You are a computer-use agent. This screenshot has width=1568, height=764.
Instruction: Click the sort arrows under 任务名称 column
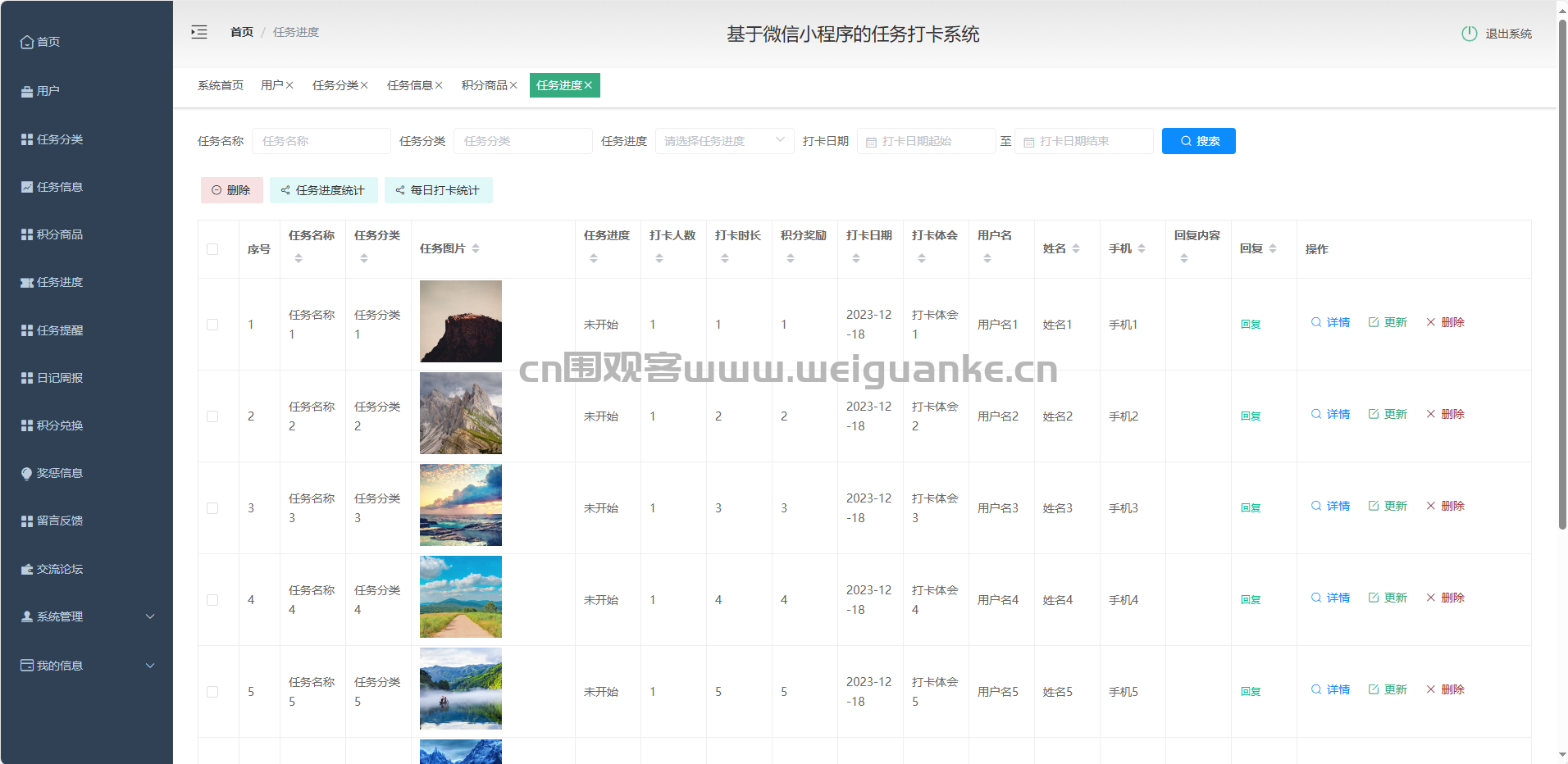(299, 258)
